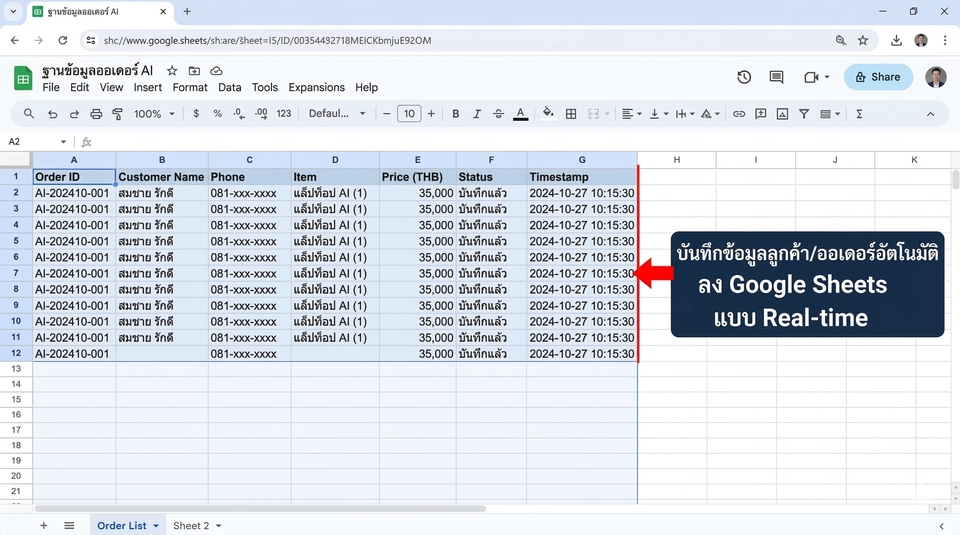Apply italic formatting

476,114
